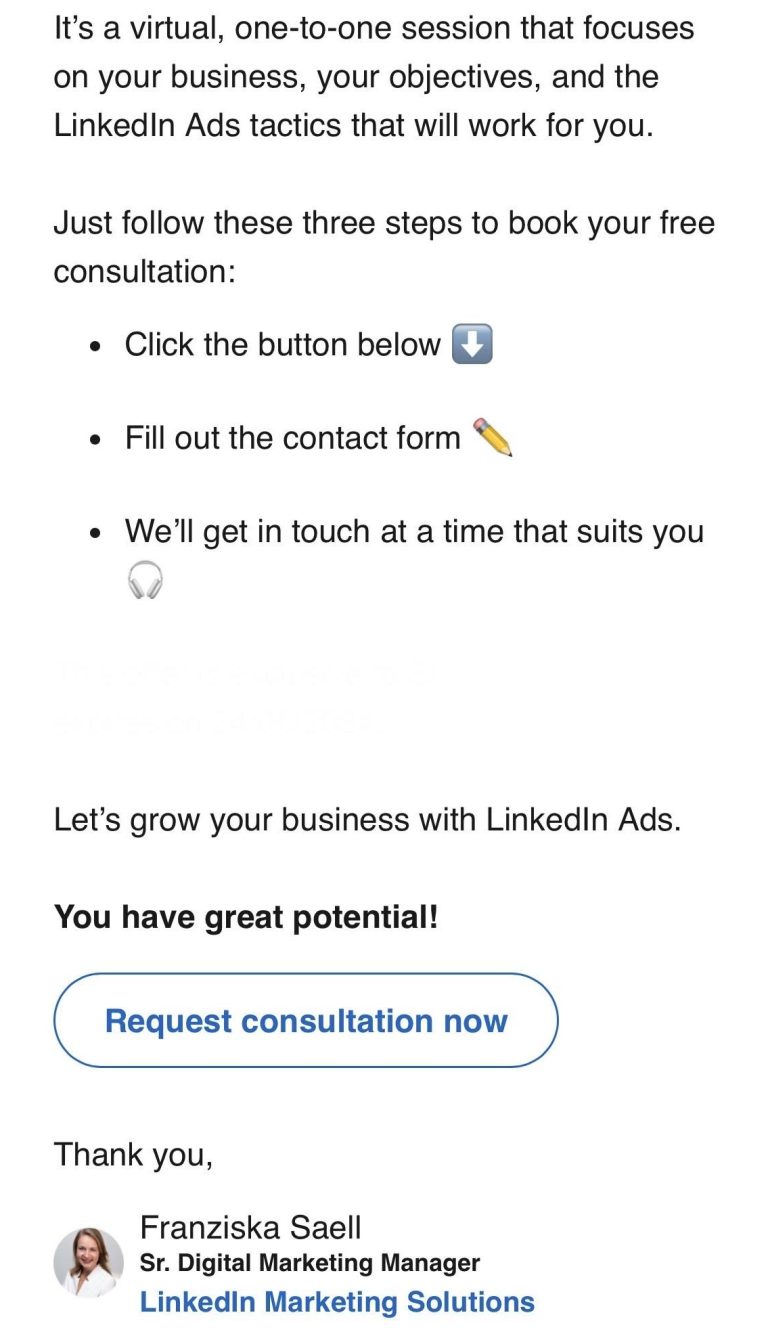Click the We'll get in touch bullet text
This screenshot has width=768, height=1336.
[410, 531]
